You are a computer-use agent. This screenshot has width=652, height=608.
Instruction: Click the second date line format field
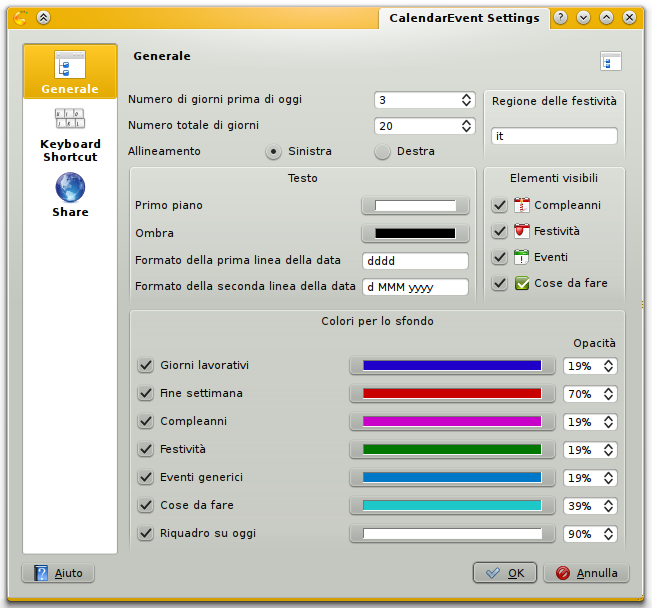pos(415,287)
